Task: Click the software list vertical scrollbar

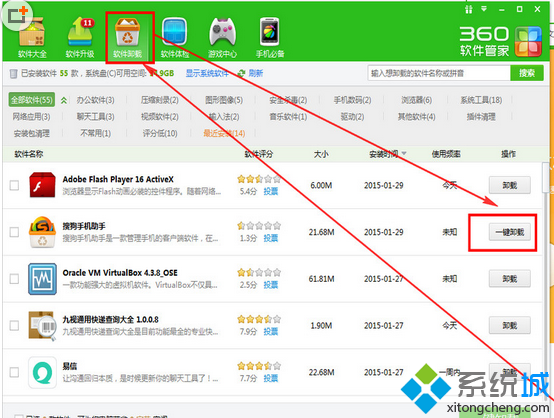Action: click(546, 177)
